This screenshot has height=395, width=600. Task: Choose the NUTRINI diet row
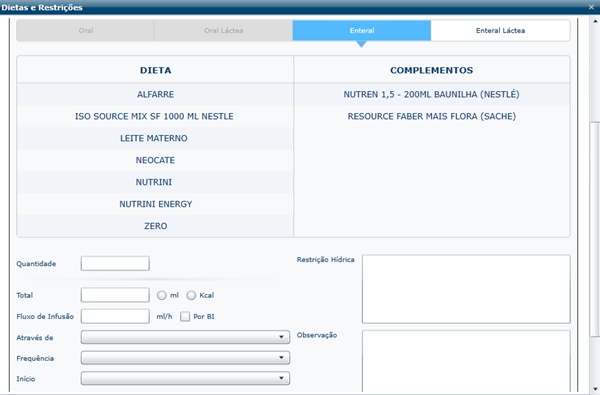pyautogui.click(x=155, y=182)
